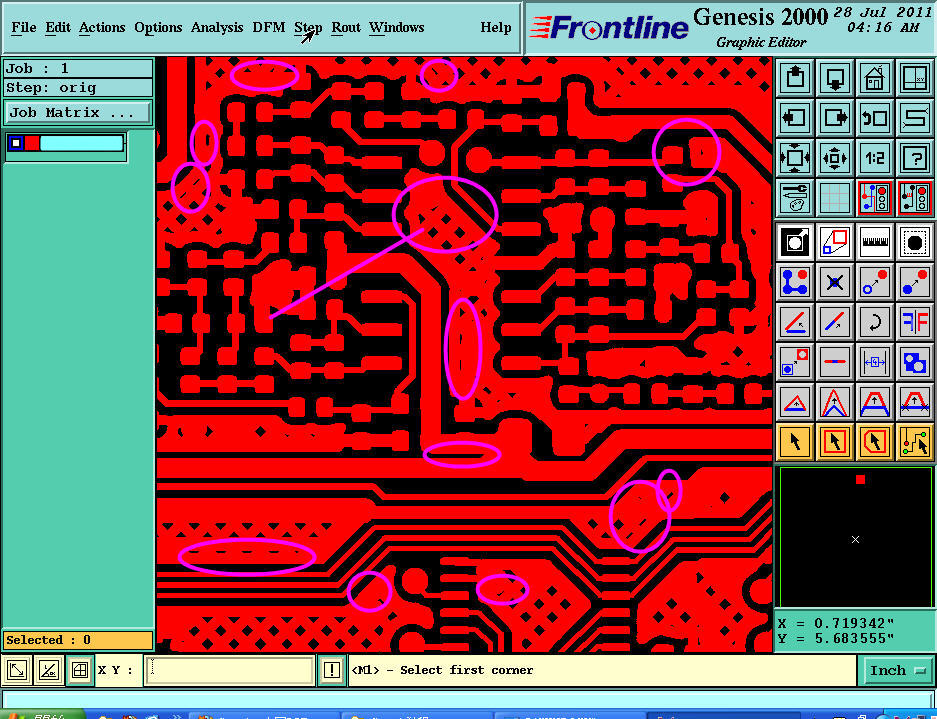This screenshot has height=719, width=937.
Task: Click the horizontal red-blue line segment icon
Action: point(835,362)
